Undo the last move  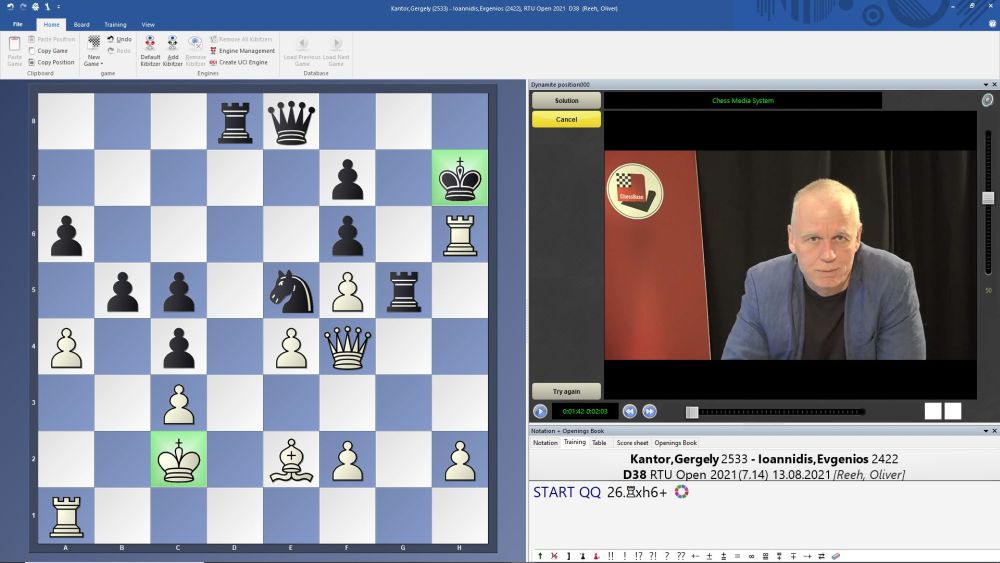(x=119, y=39)
